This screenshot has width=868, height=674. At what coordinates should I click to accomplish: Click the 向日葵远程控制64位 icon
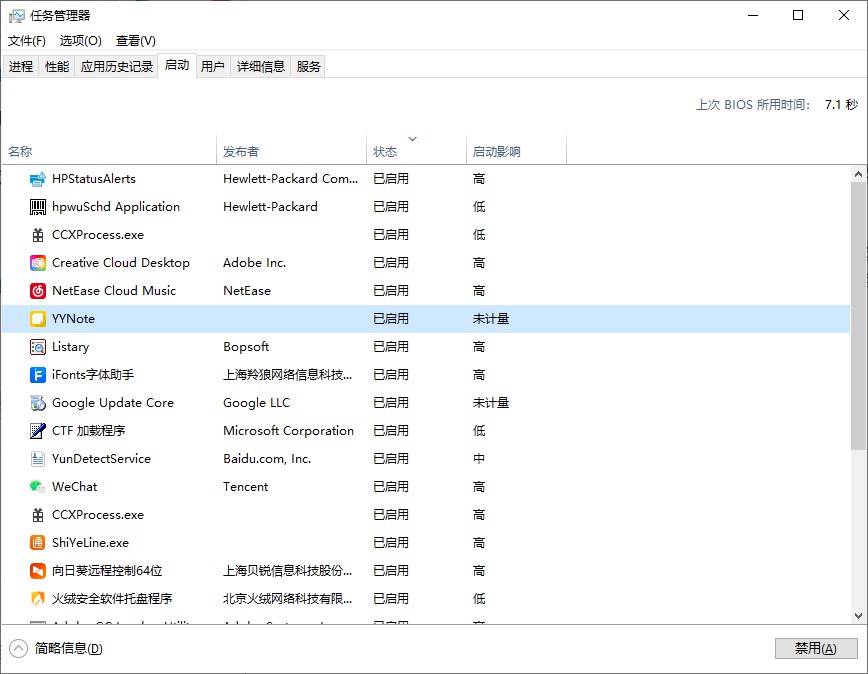pos(38,571)
